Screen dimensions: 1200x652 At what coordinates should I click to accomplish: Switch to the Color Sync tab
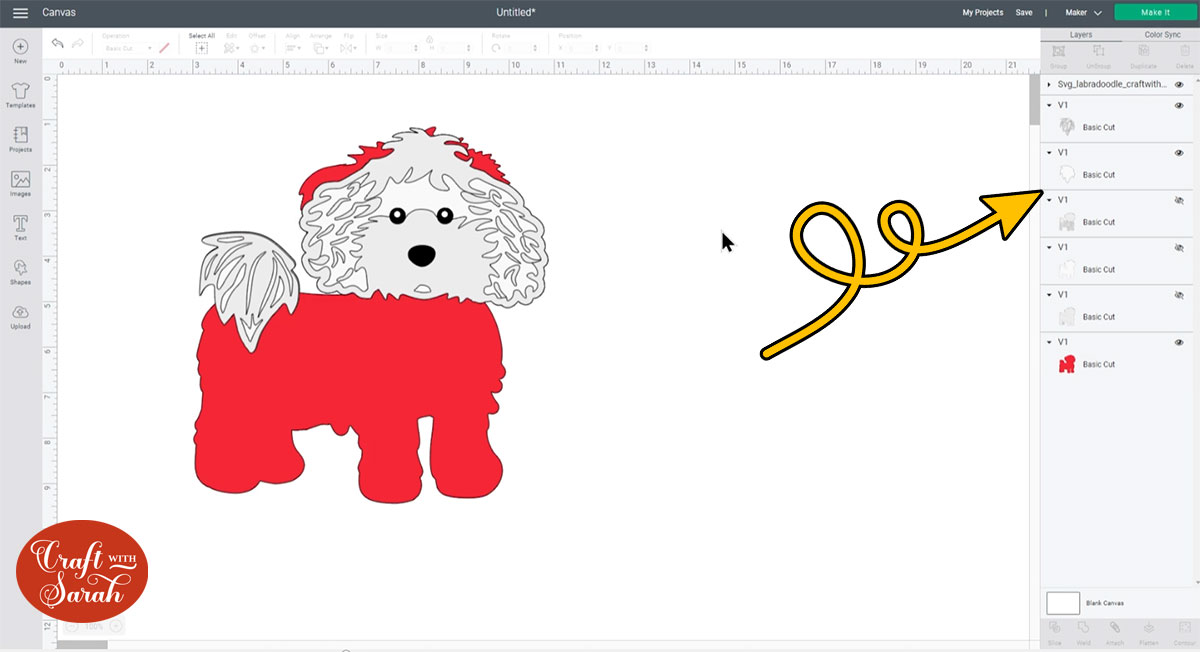(x=1162, y=34)
